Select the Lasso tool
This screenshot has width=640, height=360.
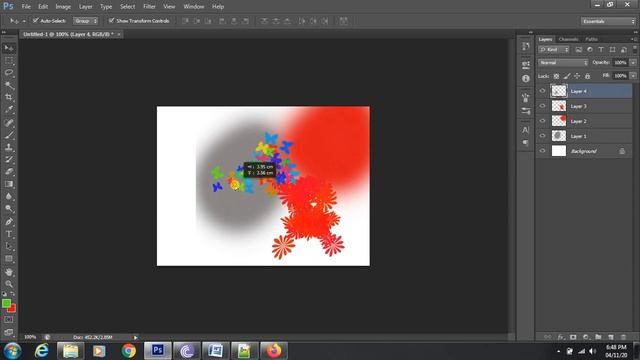point(9,73)
